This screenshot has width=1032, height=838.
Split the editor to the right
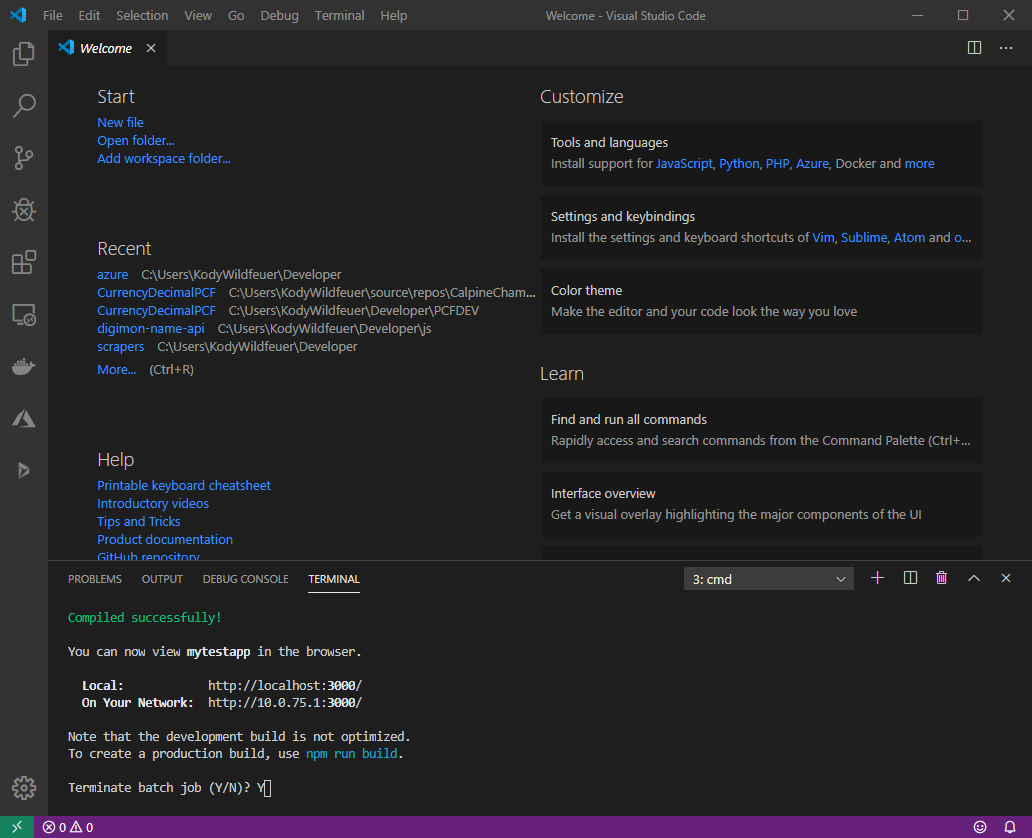coord(974,47)
